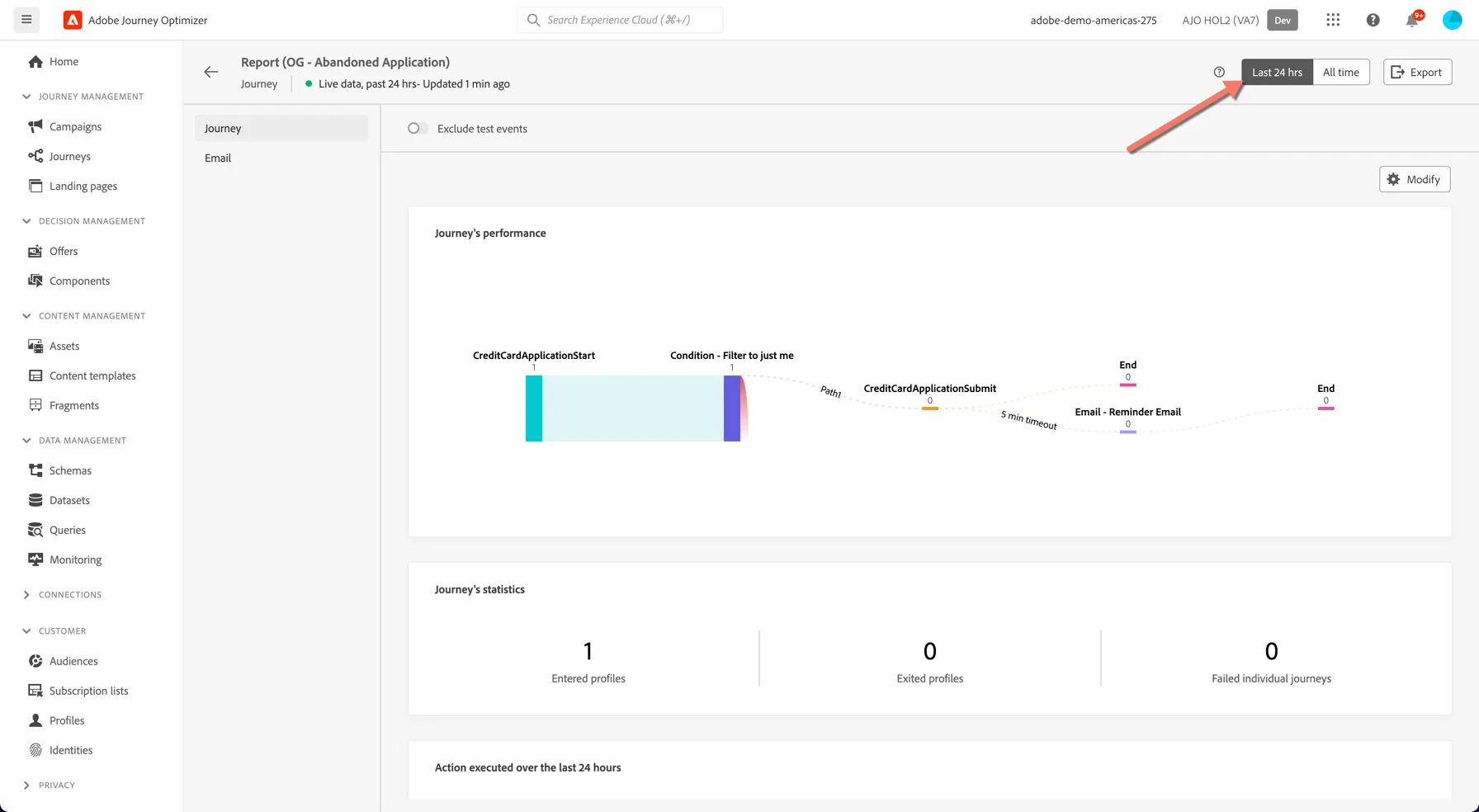Collapse the Content Management section

26,316
